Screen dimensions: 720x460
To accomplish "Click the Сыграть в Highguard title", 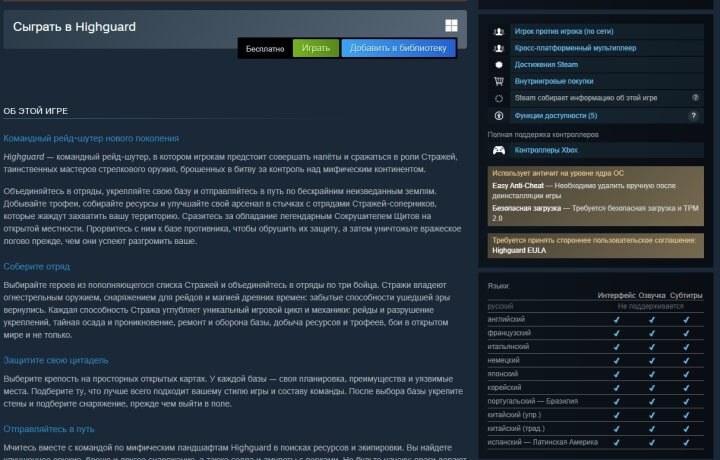I will [x=74, y=27].
